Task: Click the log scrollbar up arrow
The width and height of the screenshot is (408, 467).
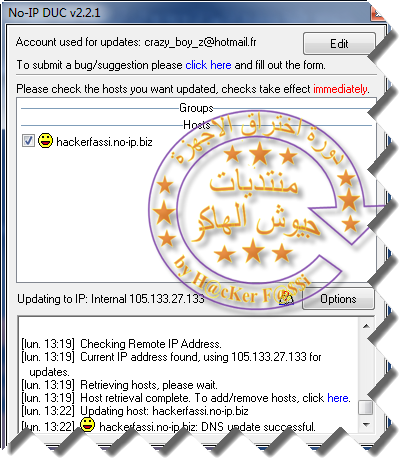Action: 366,326
